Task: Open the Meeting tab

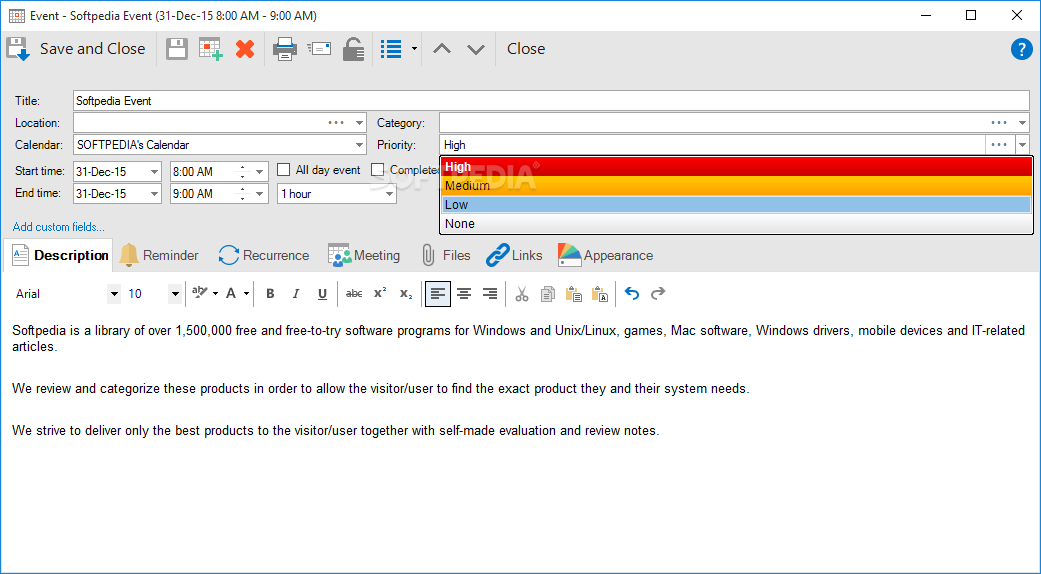Action: coord(364,255)
